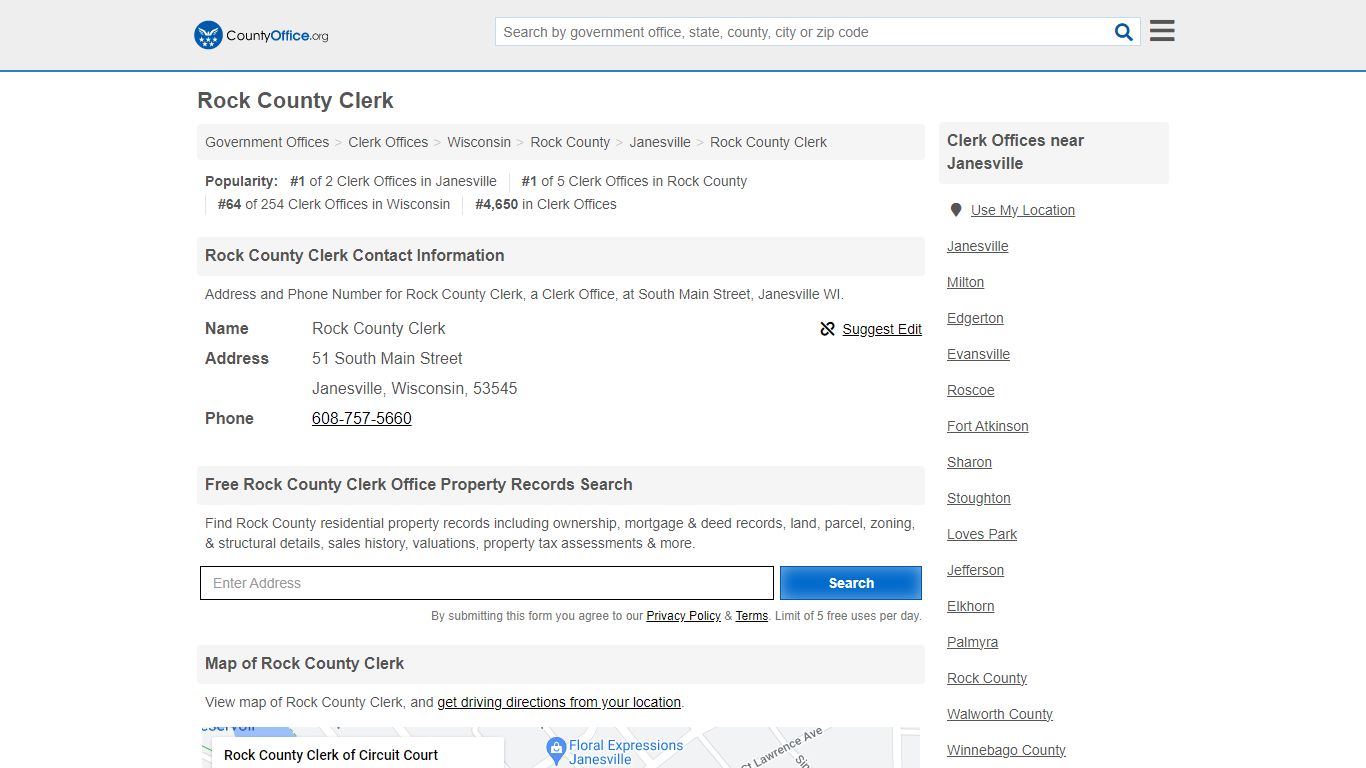Open Roscoe clerk offices link
This screenshot has height=768, width=1366.
(971, 390)
